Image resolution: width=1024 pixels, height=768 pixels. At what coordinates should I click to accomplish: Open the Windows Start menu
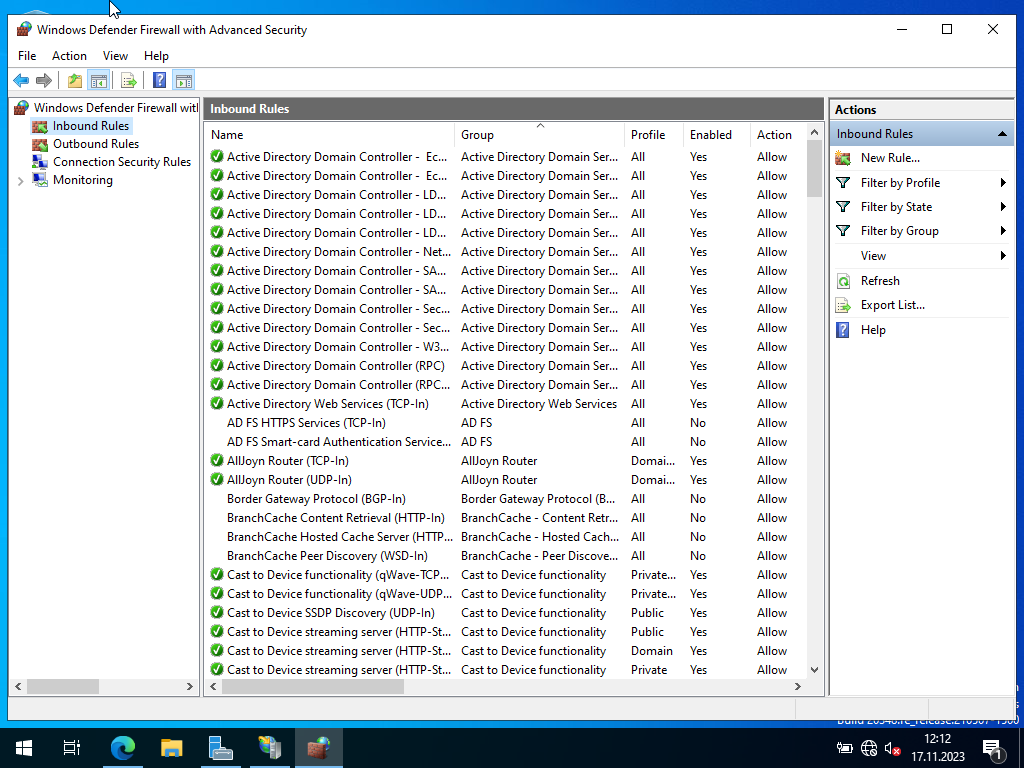pos(24,748)
